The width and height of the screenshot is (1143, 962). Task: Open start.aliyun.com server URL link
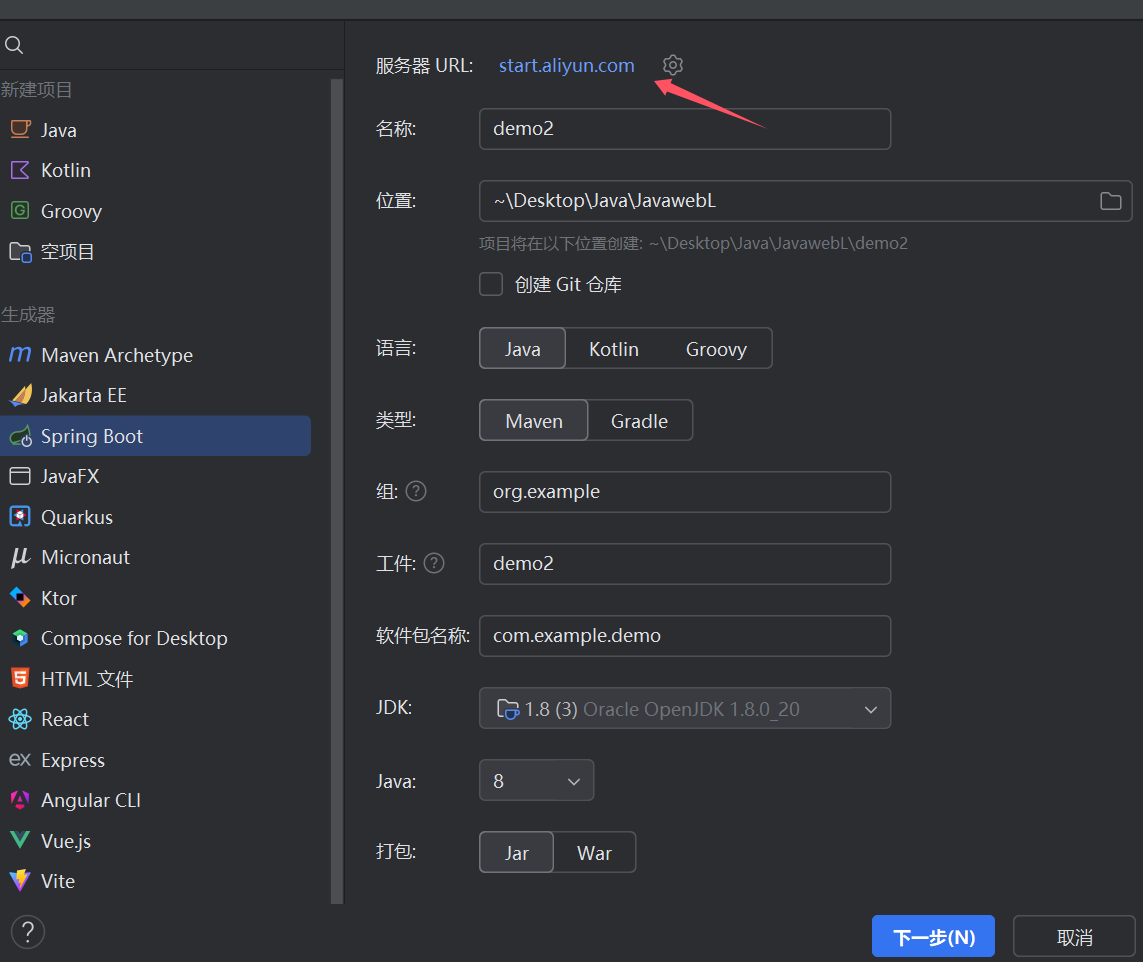pyautogui.click(x=566, y=66)
